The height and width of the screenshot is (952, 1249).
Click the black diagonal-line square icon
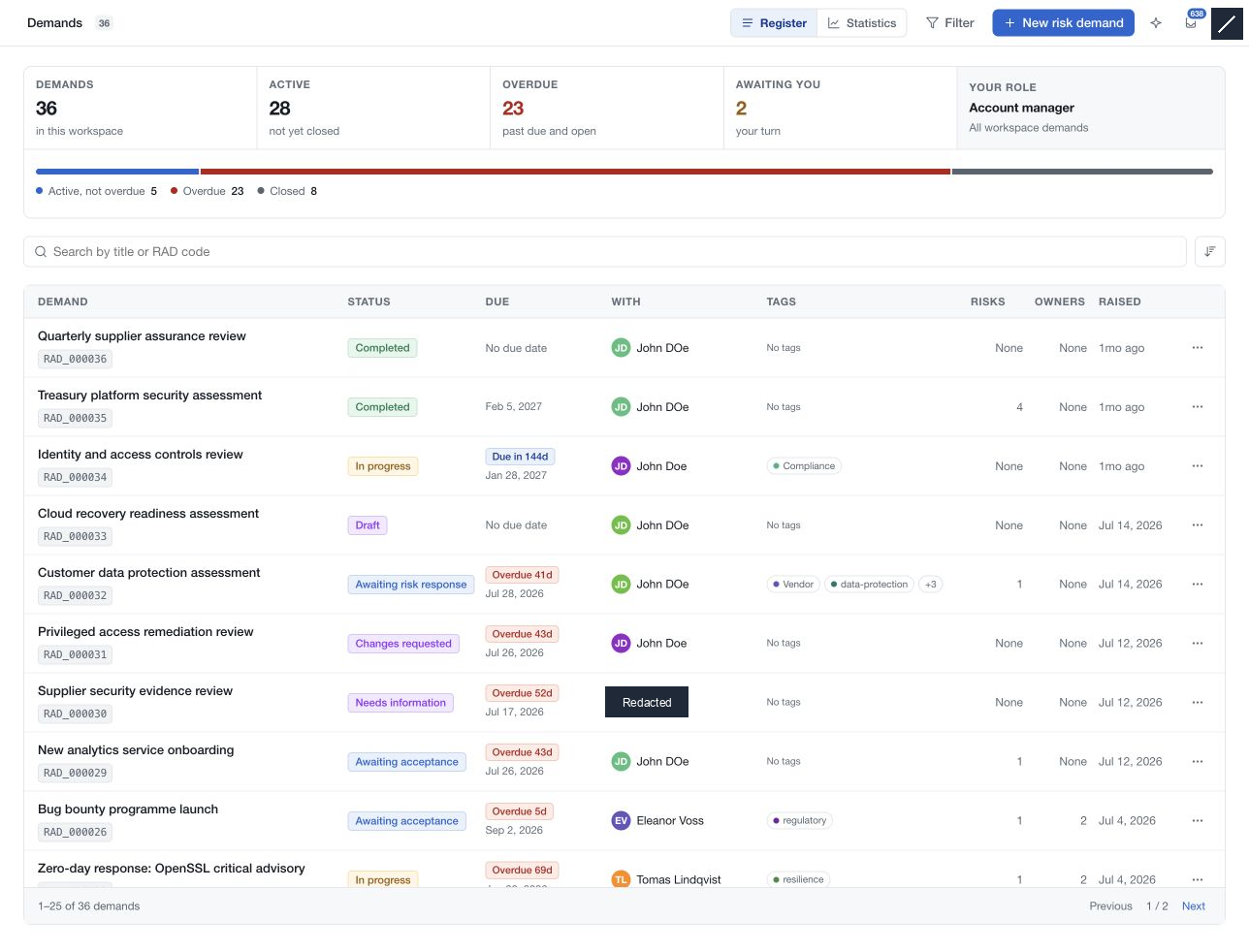coord(1227,23)
